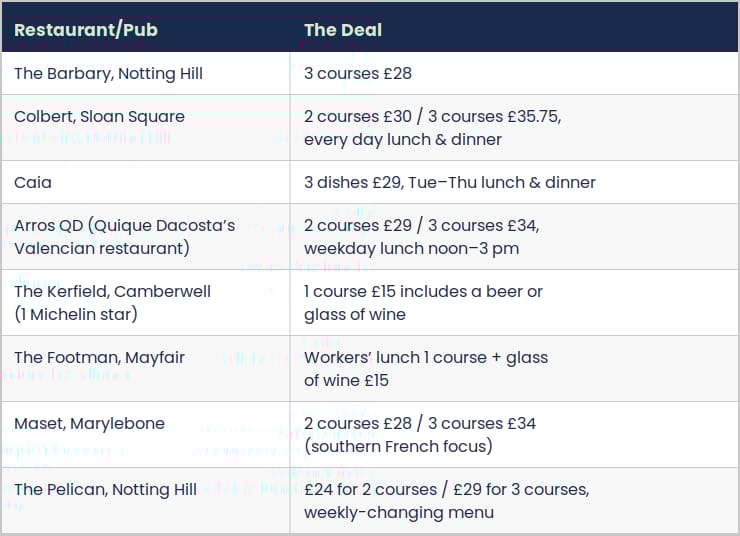This screenshot has height=536, width=740.
Task: Select the 1 course £15 beer deal
Action: 514,302
